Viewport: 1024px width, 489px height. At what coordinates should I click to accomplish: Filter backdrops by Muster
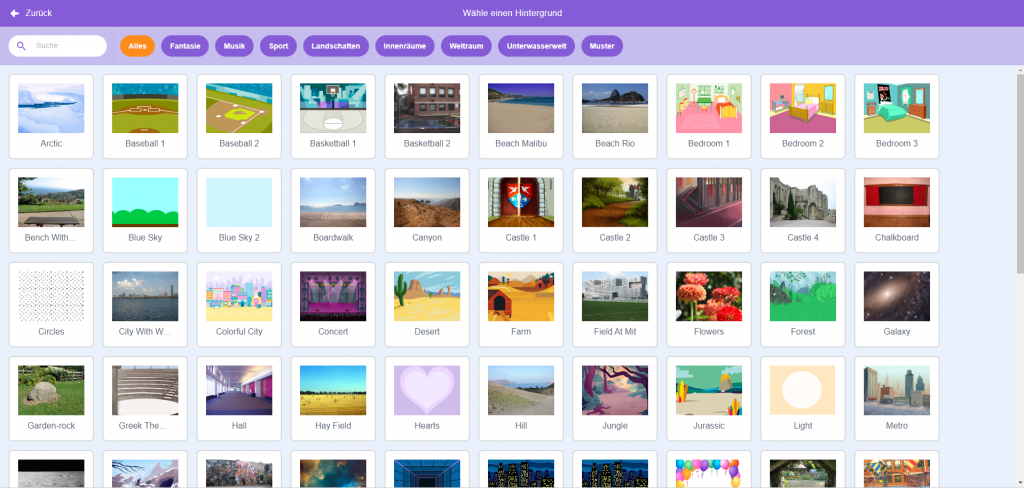602,46
